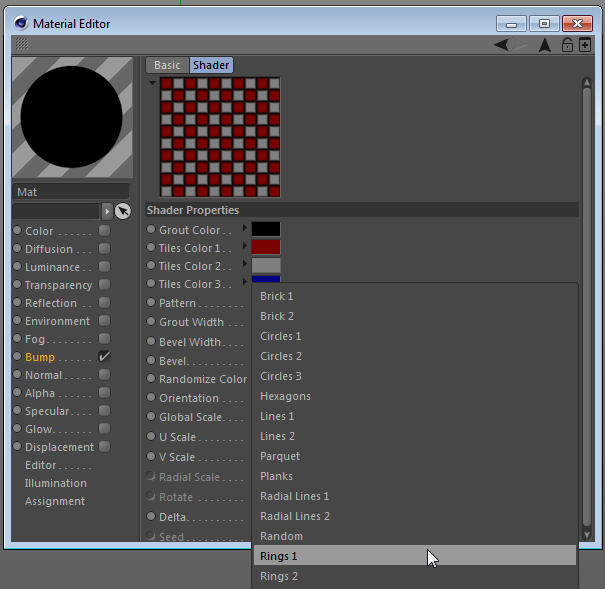Select the Normal channel label

[x=43, y=375]
